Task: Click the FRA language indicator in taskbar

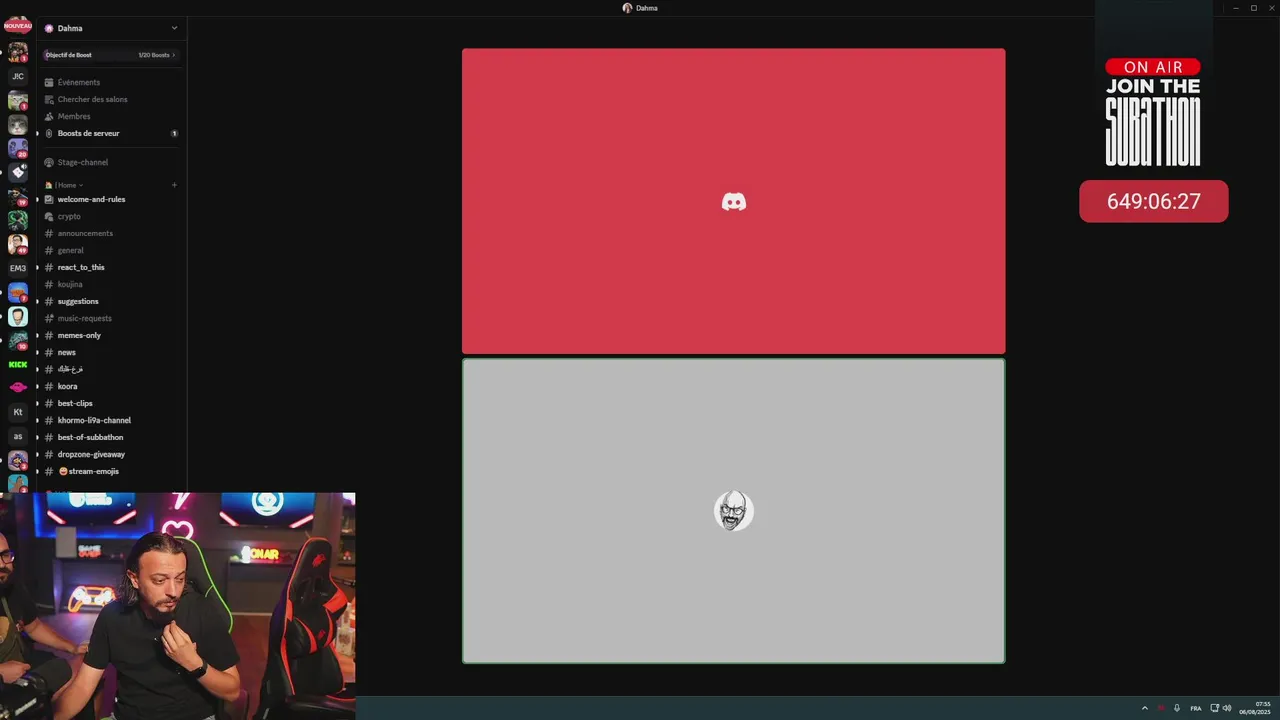Action: point(1196,708)
